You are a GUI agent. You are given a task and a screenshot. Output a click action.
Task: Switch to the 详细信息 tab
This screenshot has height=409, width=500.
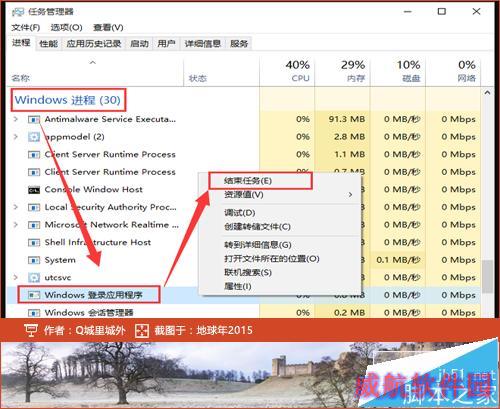(203, 44)
